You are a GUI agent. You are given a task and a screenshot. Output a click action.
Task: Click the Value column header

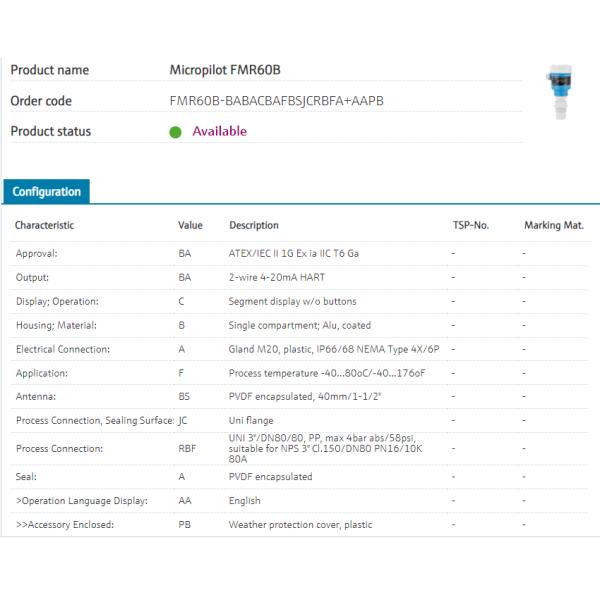[190, 226]
